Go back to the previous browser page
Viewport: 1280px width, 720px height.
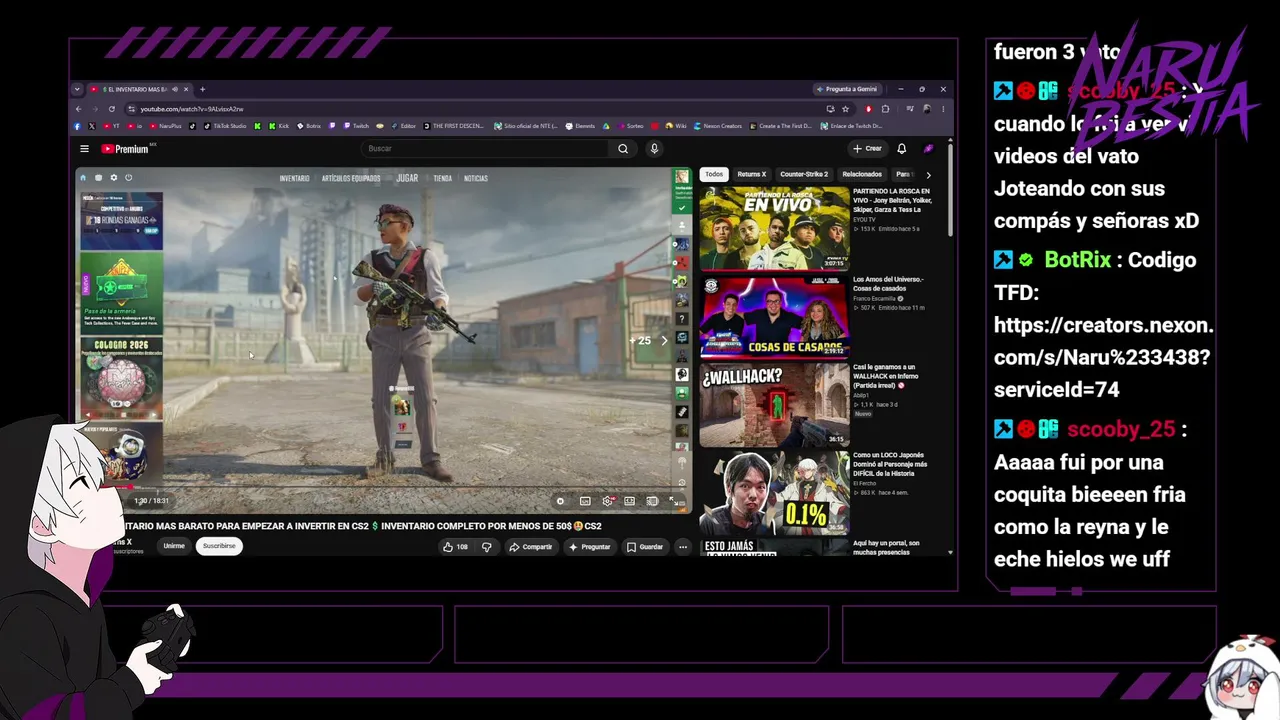tap(80, 109)
